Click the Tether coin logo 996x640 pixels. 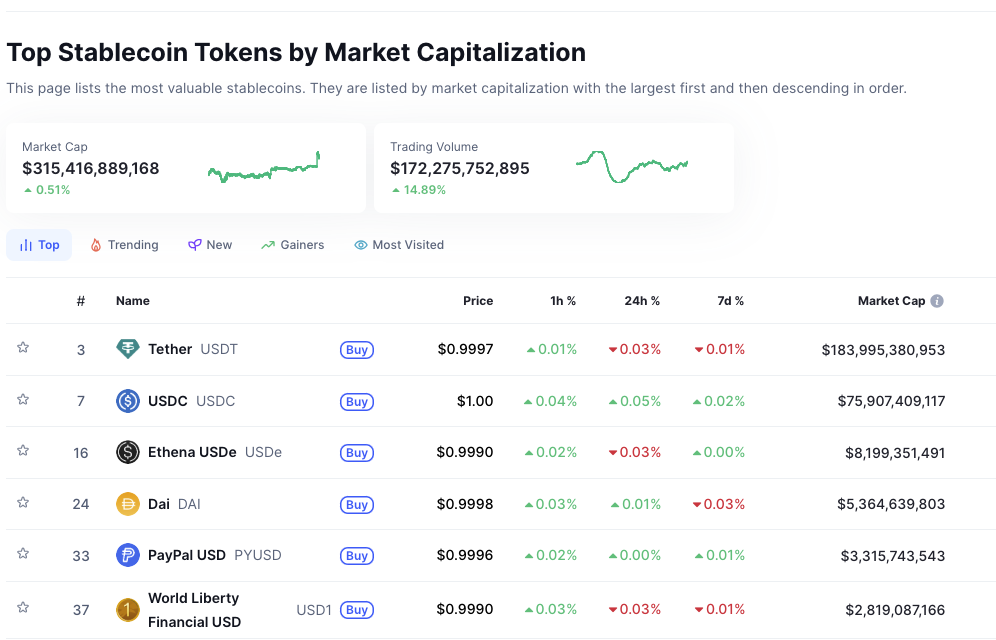pyautogui.click(x=130, y=349)
